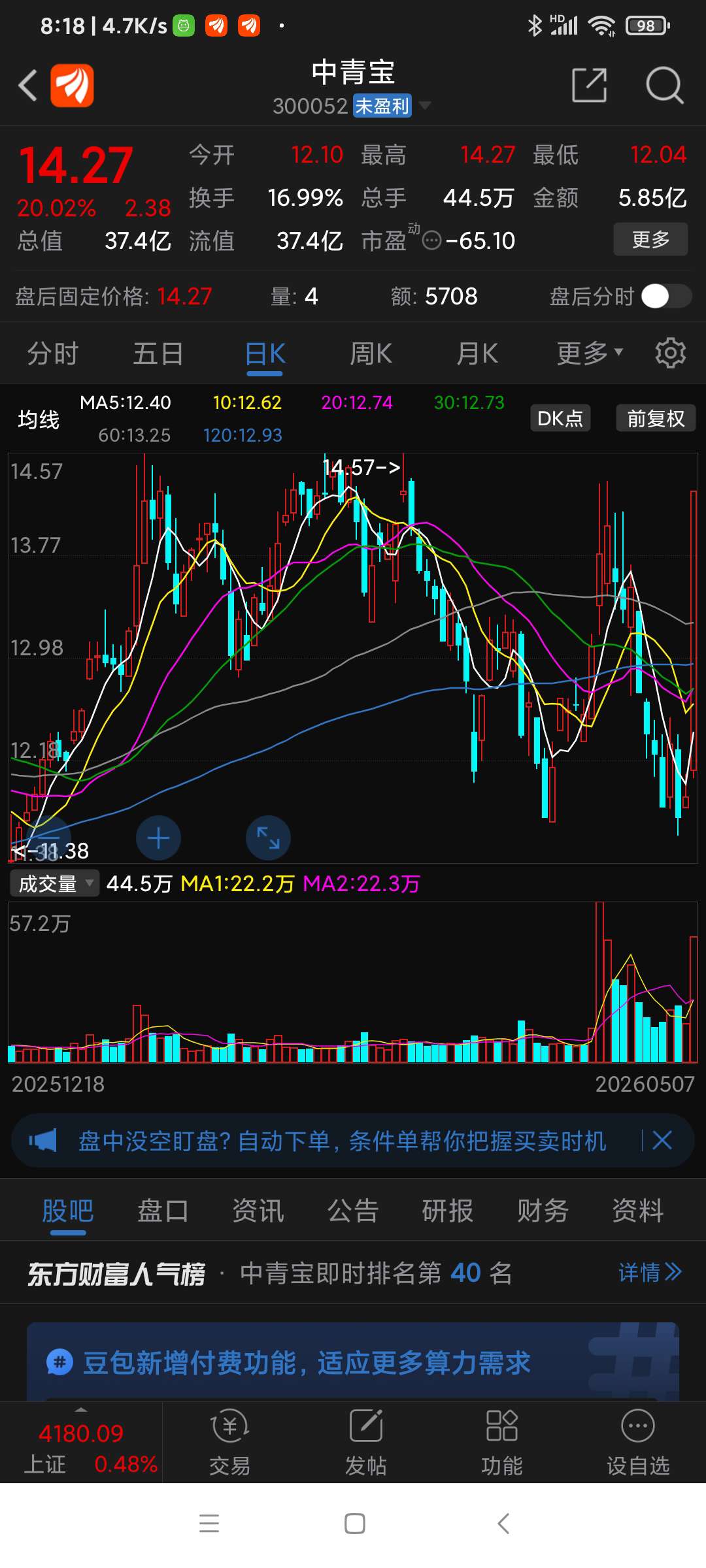Tap the 60:13.25 moving average value

click(x=135, y=435)
